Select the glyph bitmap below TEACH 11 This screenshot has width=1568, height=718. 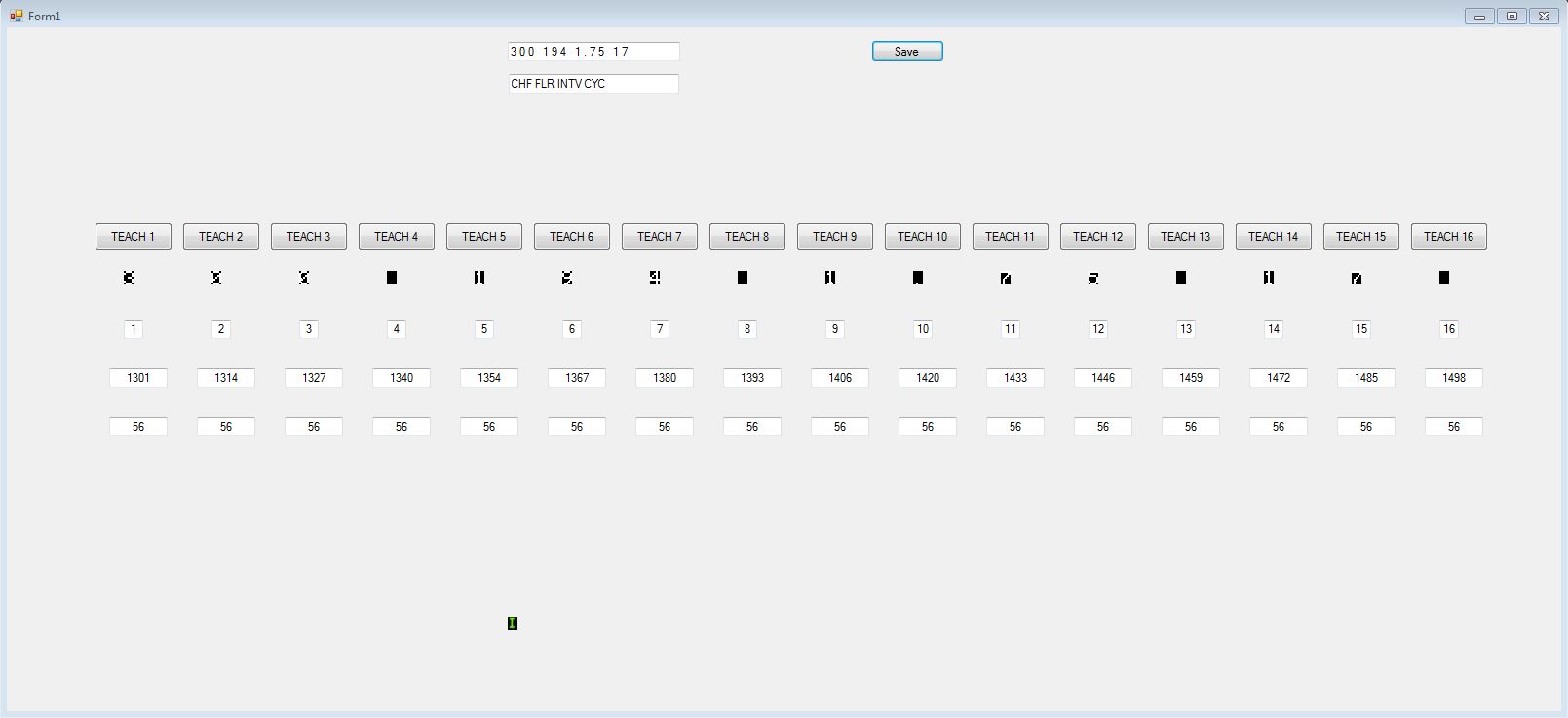[1006, 278]
